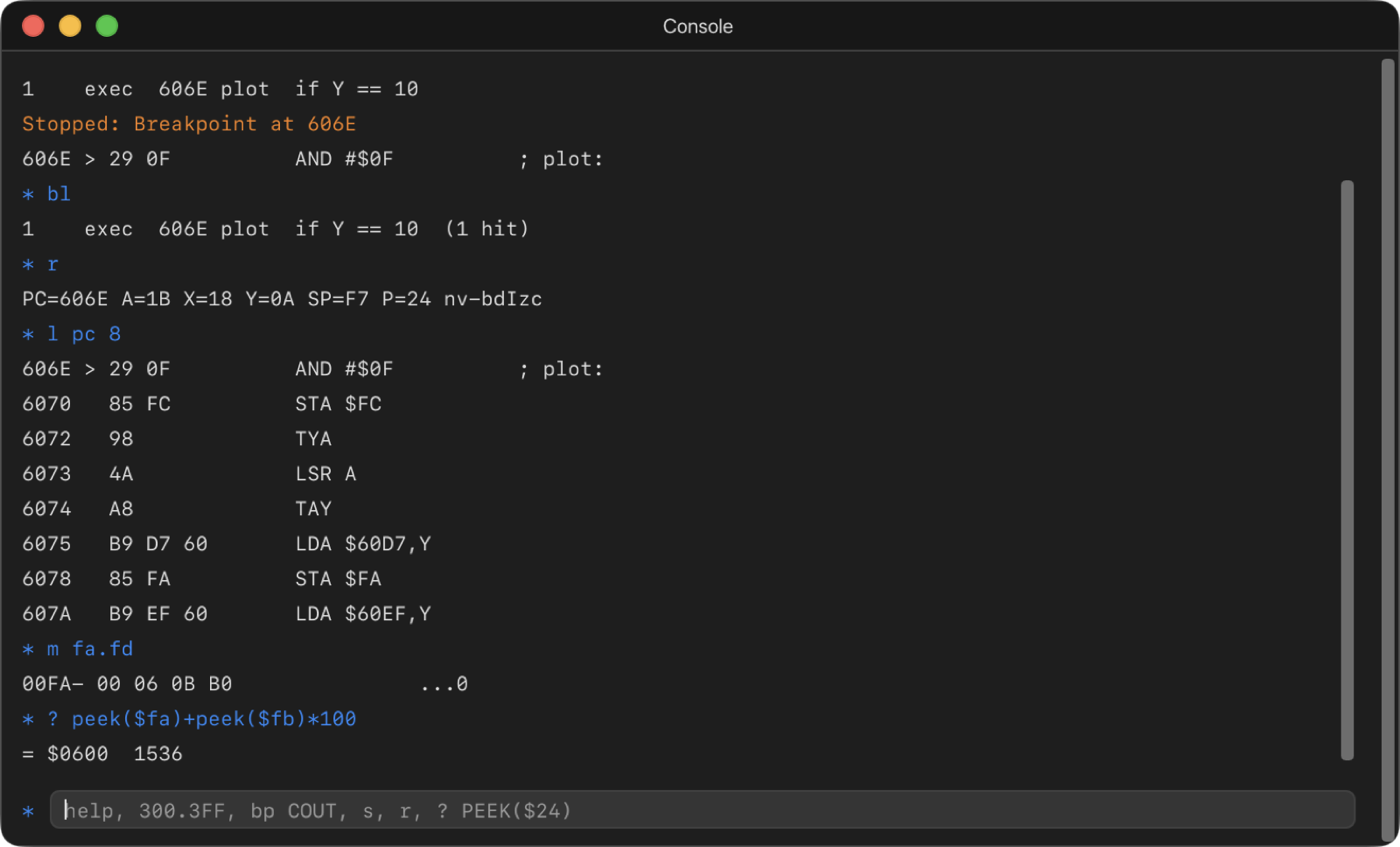Click the "Console" window title

click(698, 27)
